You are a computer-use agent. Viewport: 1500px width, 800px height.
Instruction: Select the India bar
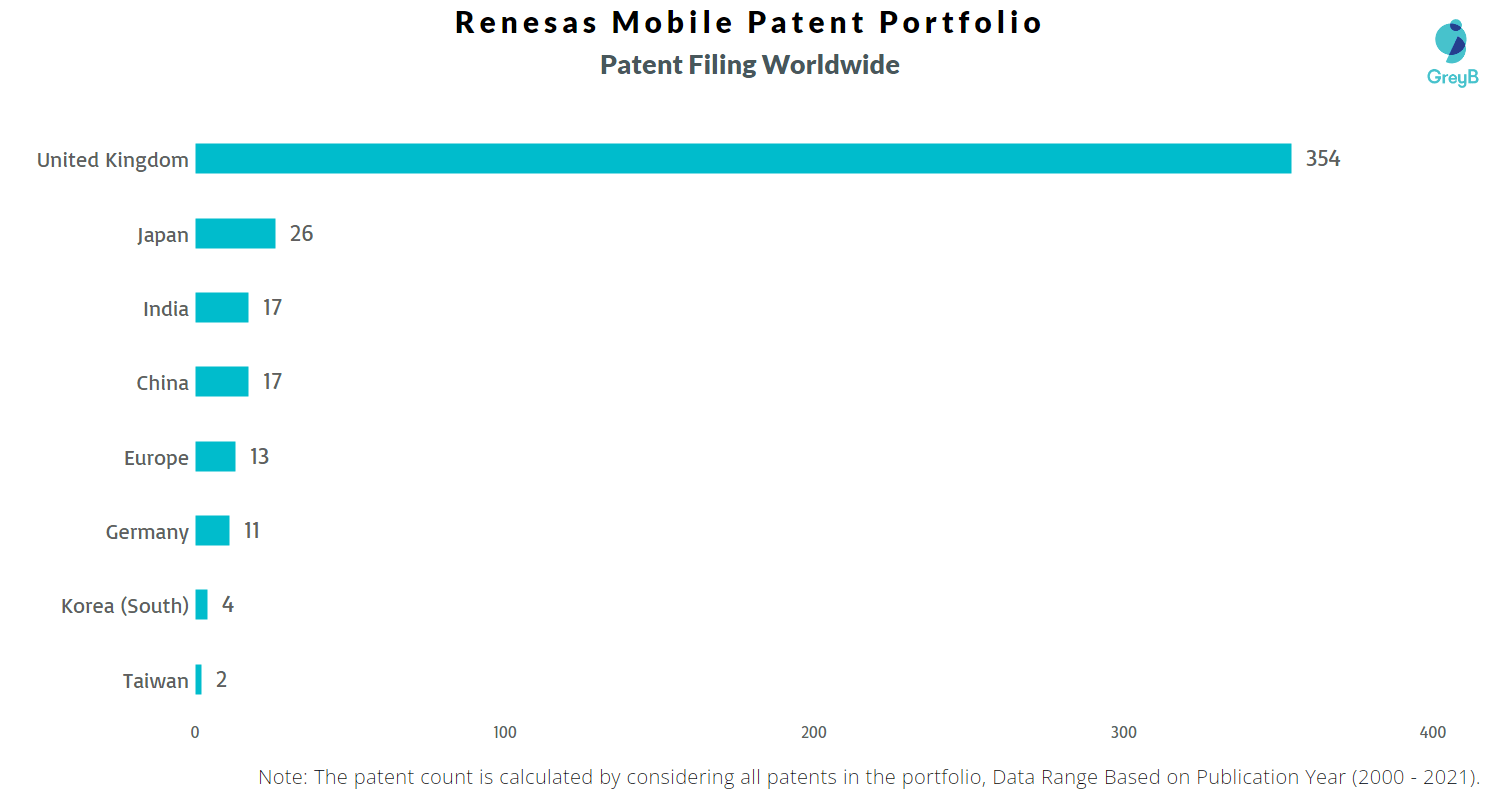point(222,307)
